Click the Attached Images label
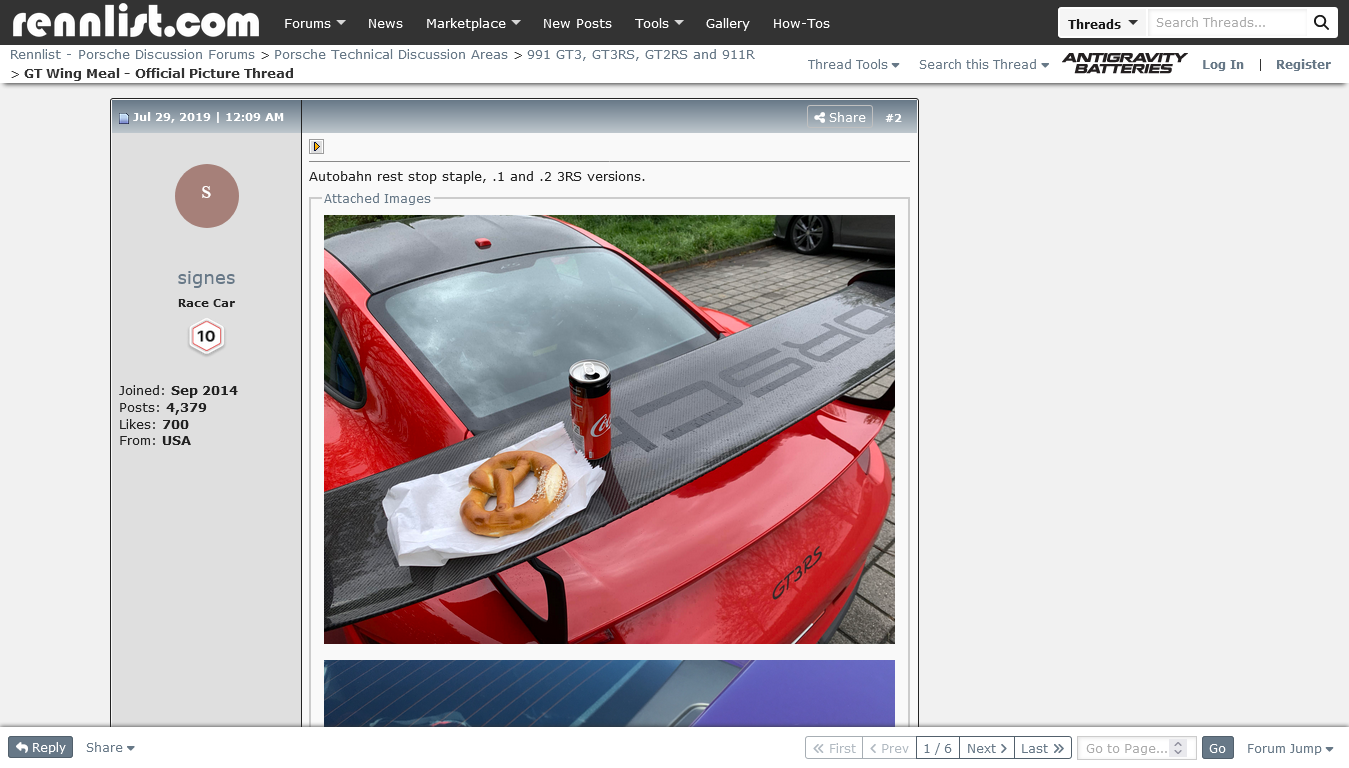This screenshot has width=1349, height=768. tap(377, 199)
